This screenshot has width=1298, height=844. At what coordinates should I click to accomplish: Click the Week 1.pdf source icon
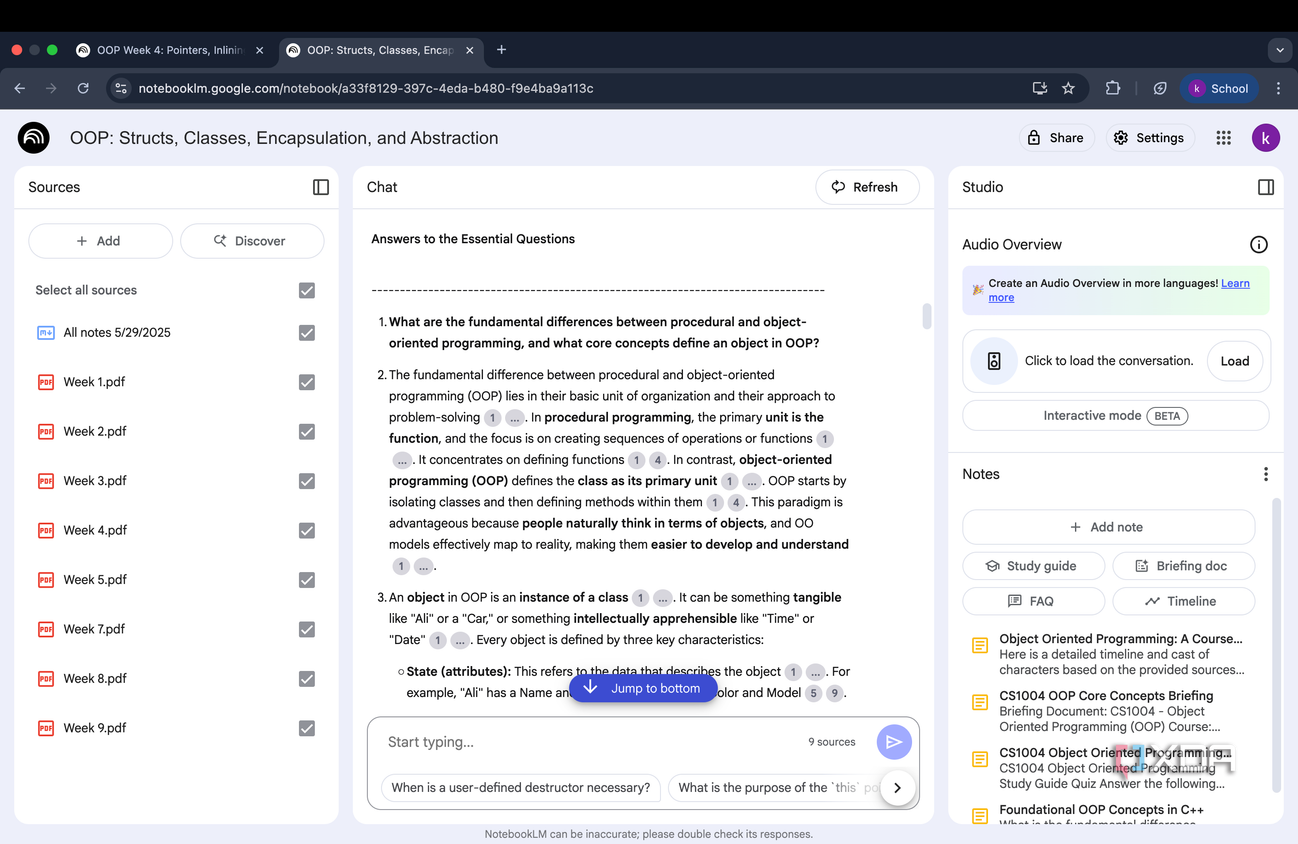click(x=46, y=382)
